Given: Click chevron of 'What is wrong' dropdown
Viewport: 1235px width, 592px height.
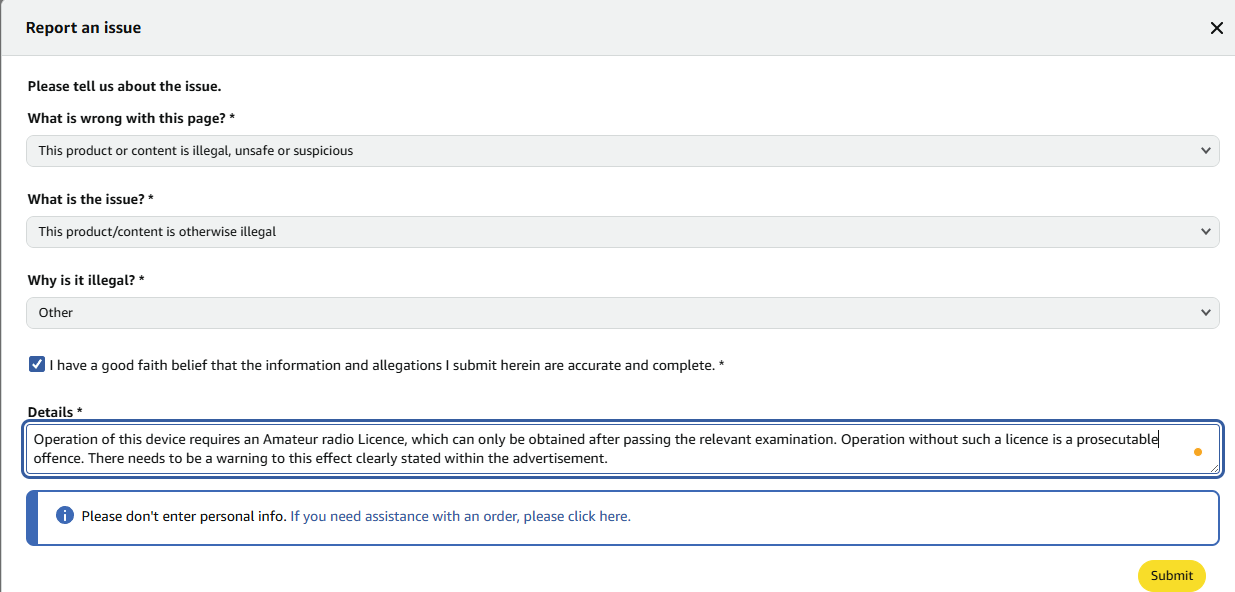Looking at the screenshot, I should pos(1204,151).
